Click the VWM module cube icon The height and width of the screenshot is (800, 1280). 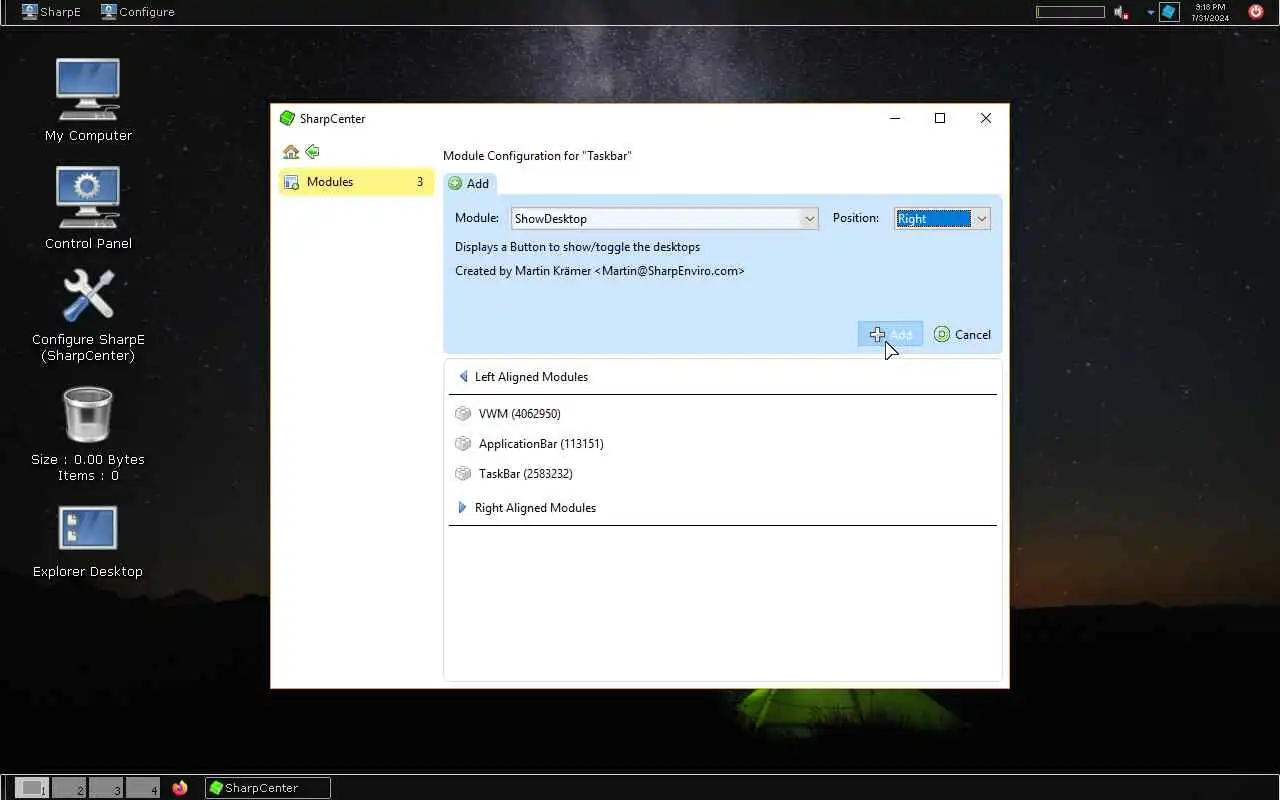(462, 413)
